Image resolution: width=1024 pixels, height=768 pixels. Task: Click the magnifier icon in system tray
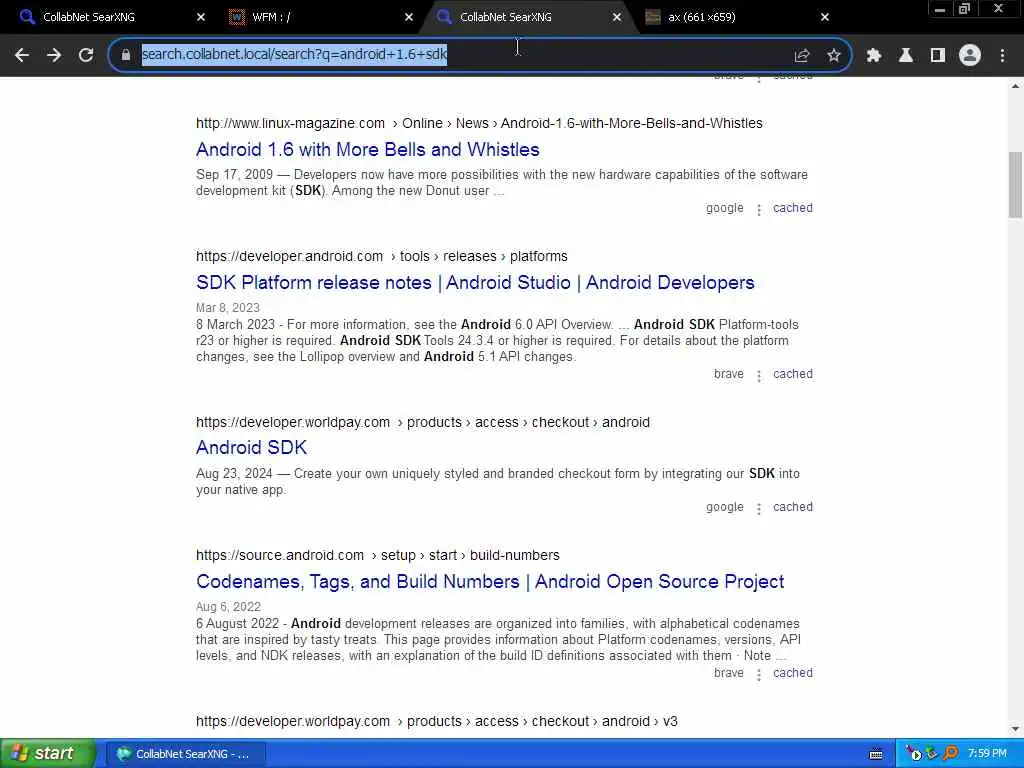click(950, 754)
